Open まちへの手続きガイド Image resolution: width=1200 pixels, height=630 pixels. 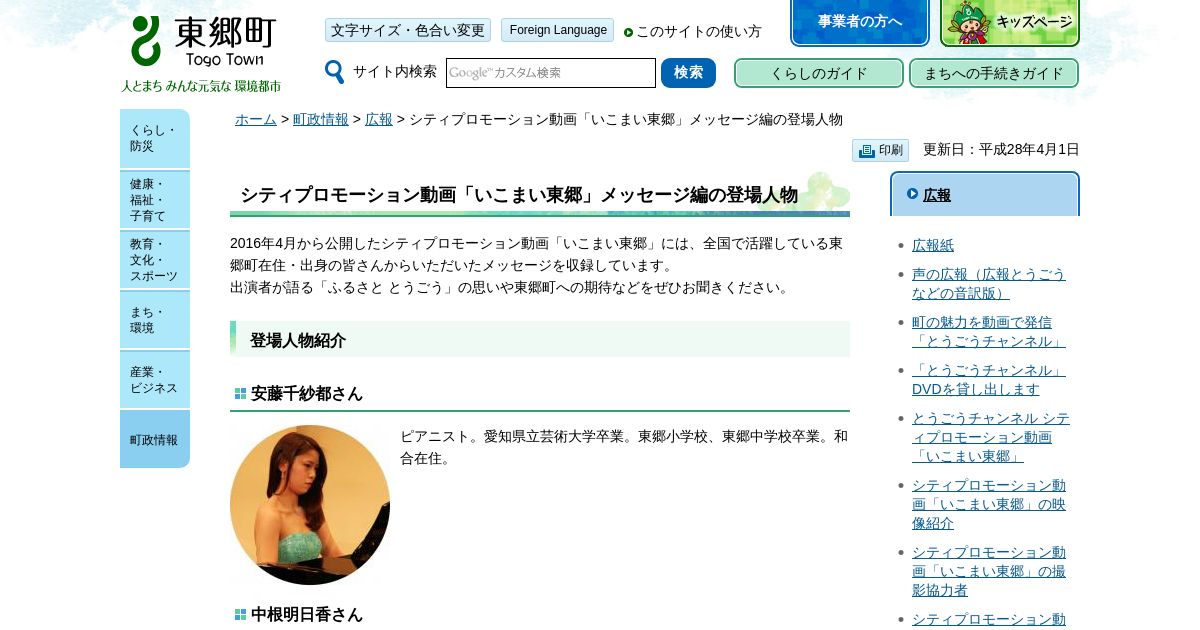click(x=994, y=73)
